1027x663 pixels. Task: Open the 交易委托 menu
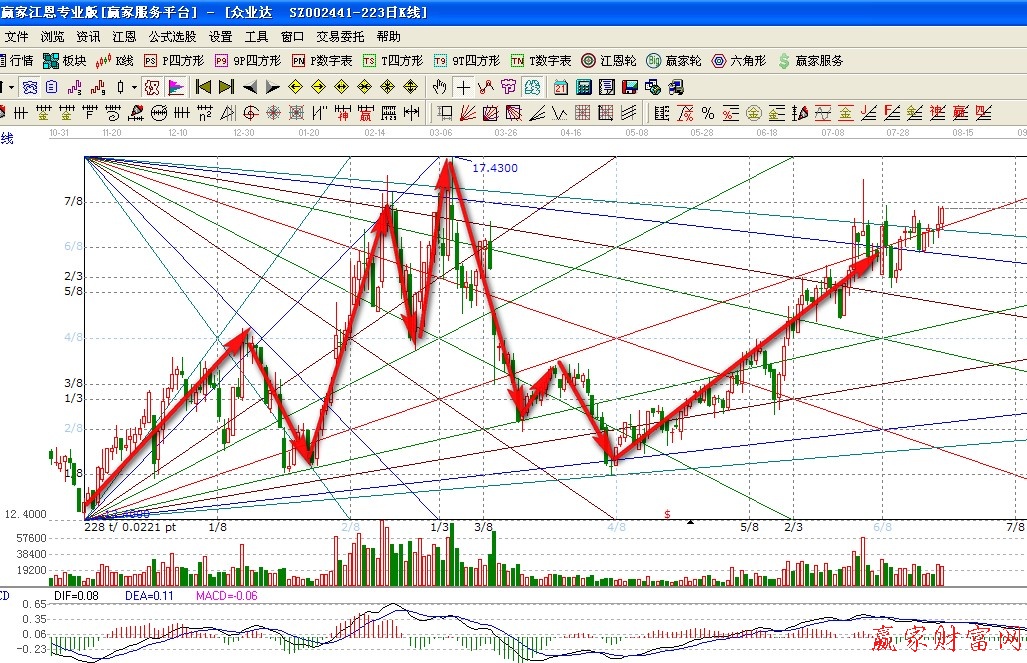340,36
